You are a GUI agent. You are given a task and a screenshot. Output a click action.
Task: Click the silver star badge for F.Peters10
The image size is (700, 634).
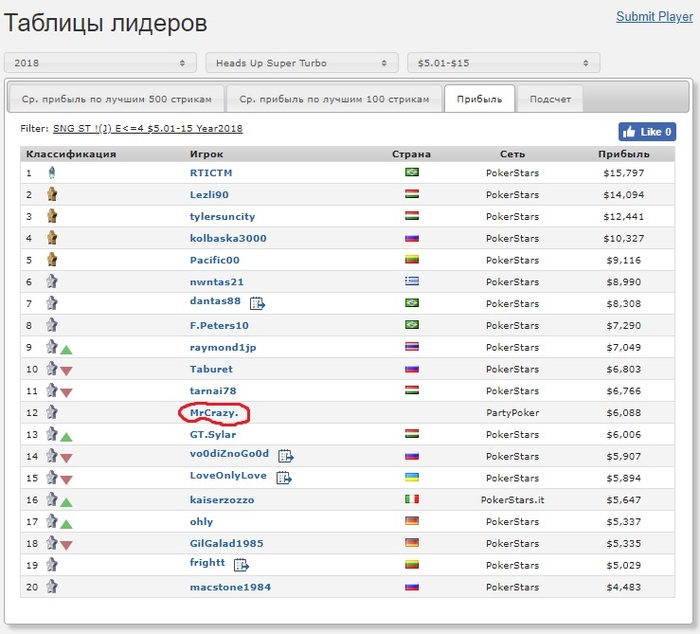pos(52,325)
